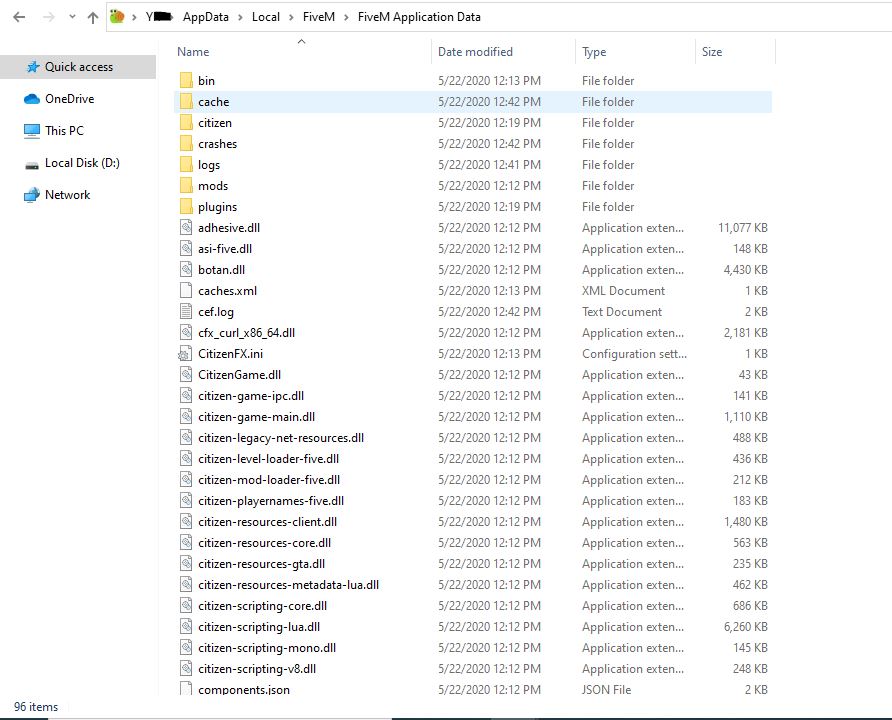This screenshot has width=892, height=720.
Task: Select file name citizen-resources-core.dll
Action: coord(265,543)
